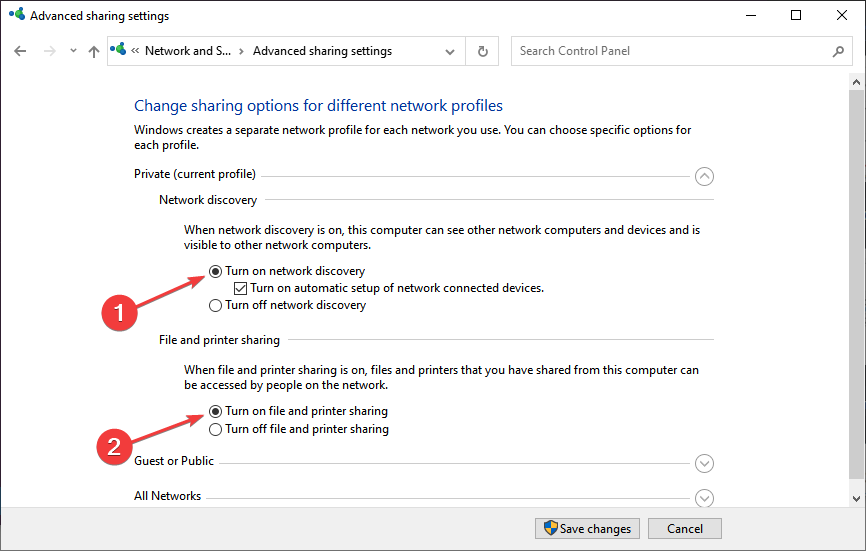Close the Advanced sharing settings window
Screen dimensions: 866x551
point(842,15)
